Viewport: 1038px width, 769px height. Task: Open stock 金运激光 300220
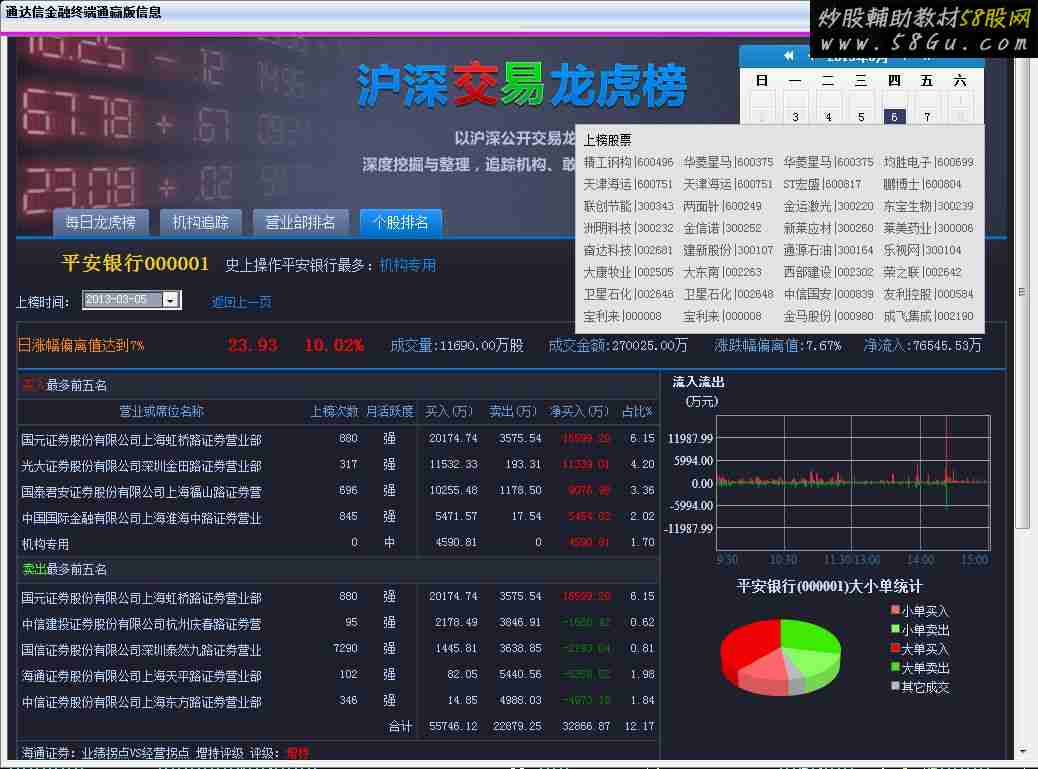828,206
